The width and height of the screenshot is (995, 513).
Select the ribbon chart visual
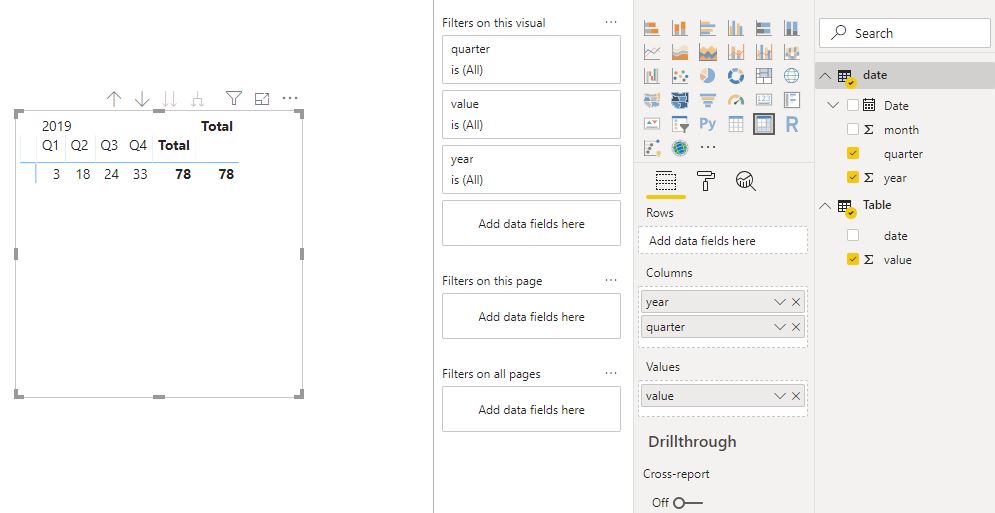[791, 52]
